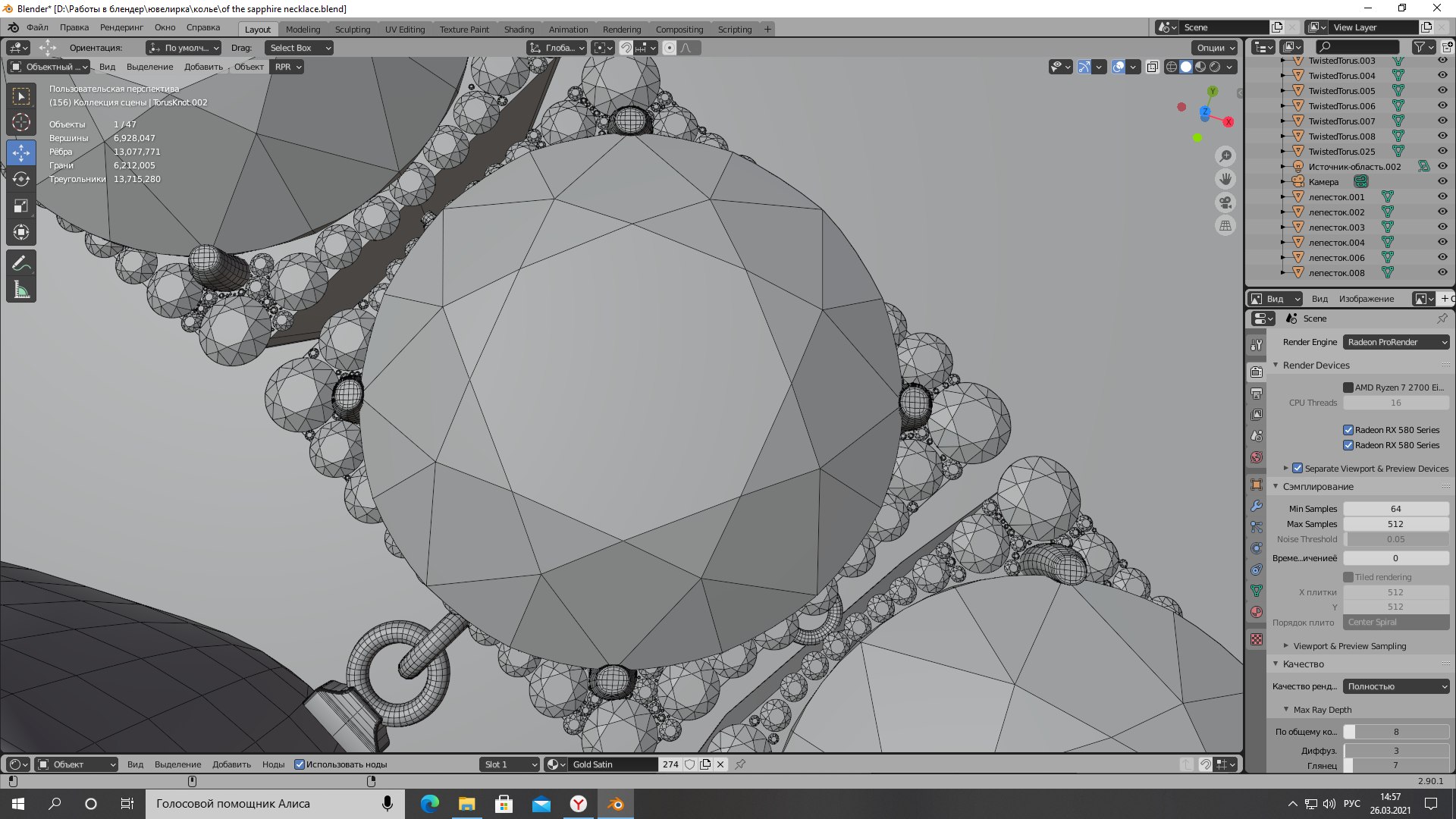1456x819 pixels.
Task: Uncheck the Use Nodes checkbox
Action: point(300,764)
